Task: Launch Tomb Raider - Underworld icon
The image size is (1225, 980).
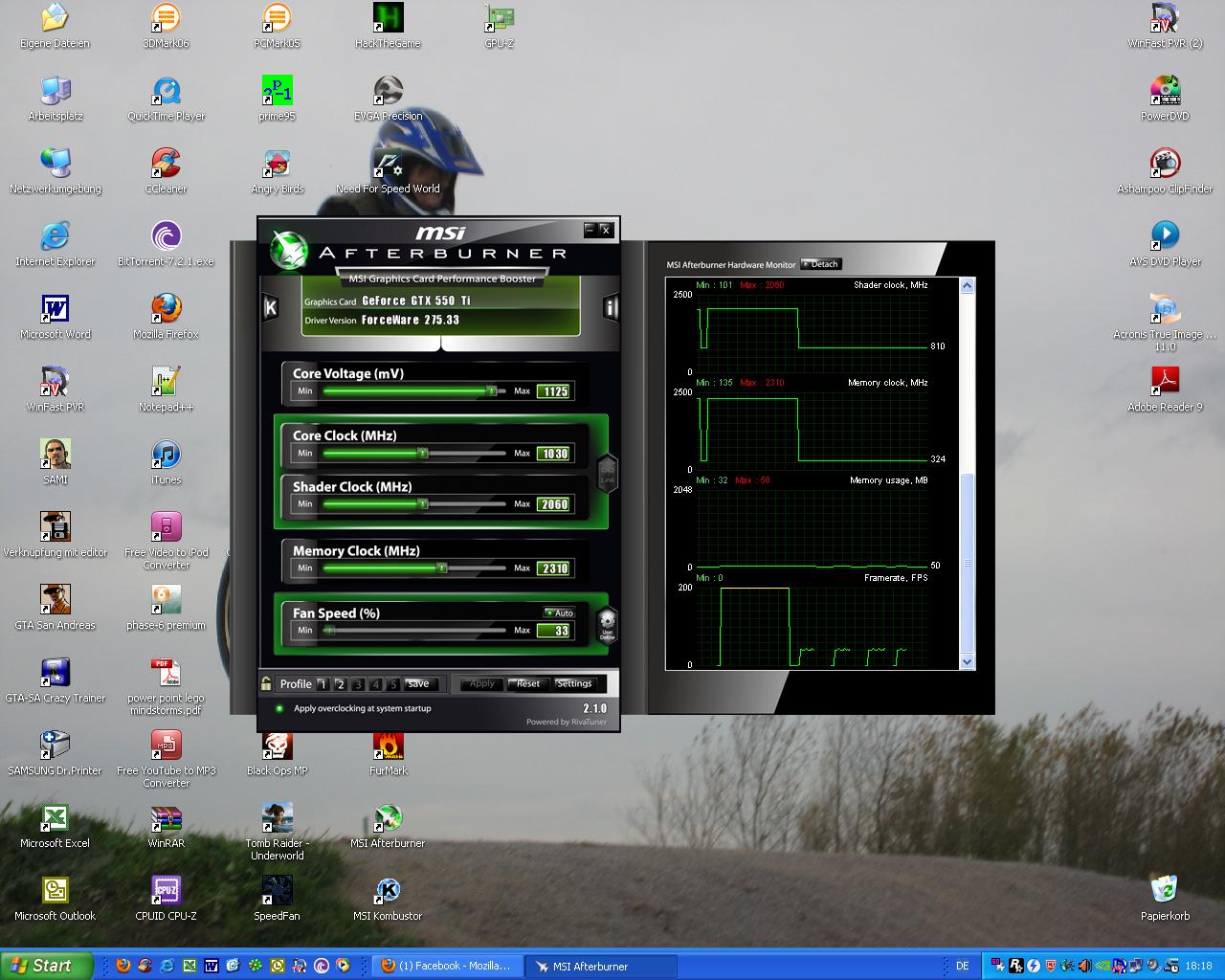Action: (277, 832)
